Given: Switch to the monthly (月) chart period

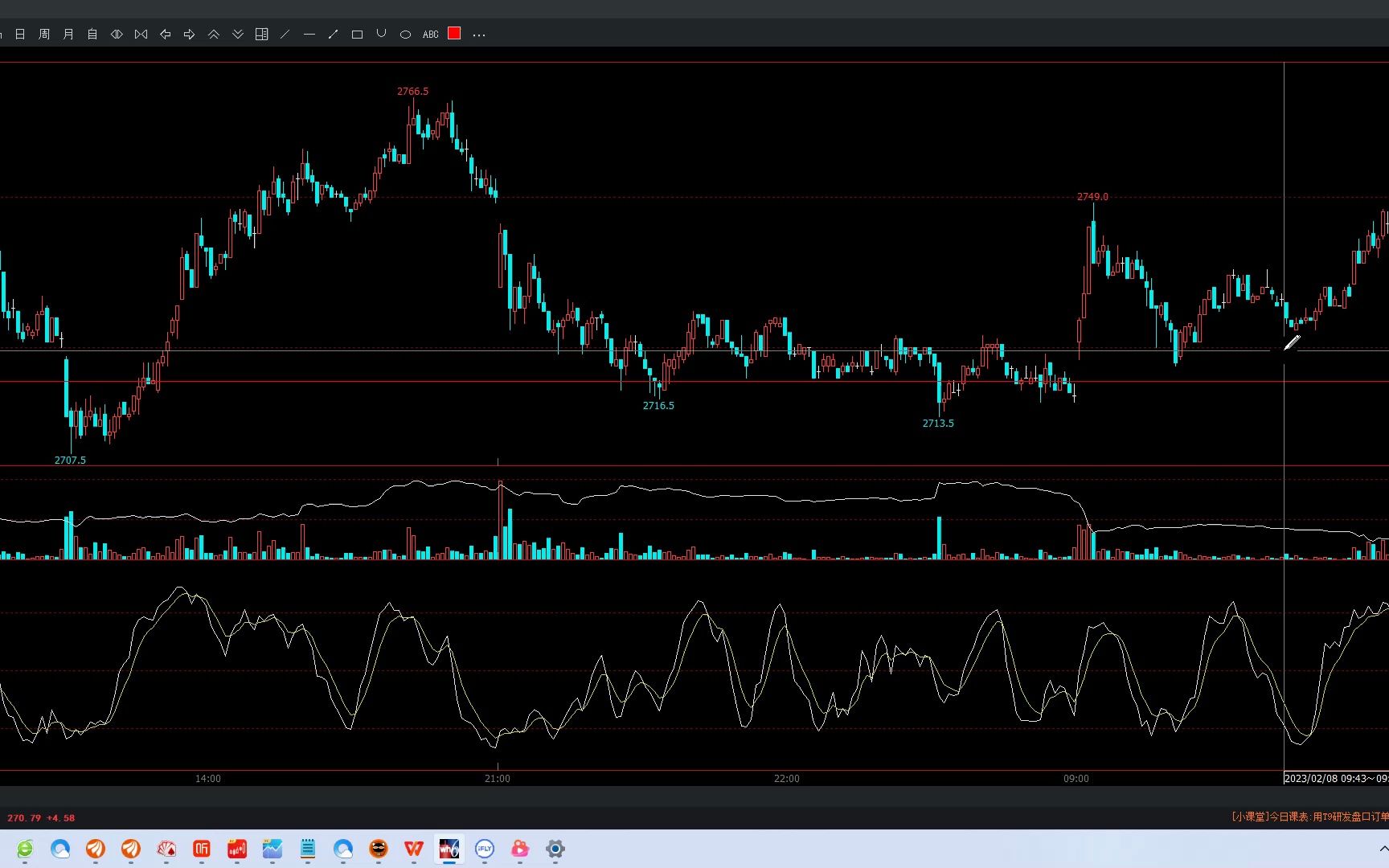Looking at the screenshot, I should pyautogui.click(x=68, y=35).
